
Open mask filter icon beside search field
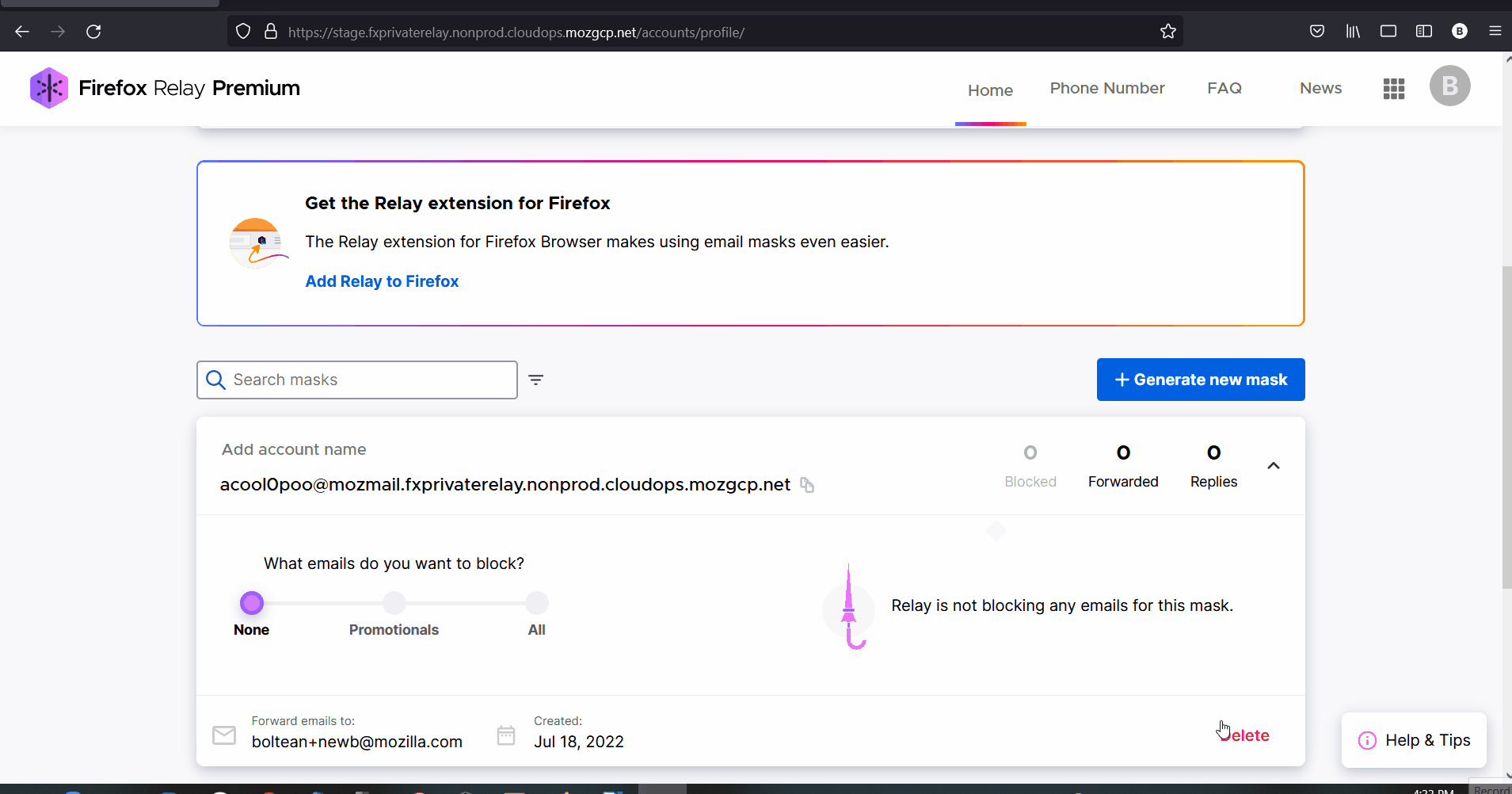point(536,380)
